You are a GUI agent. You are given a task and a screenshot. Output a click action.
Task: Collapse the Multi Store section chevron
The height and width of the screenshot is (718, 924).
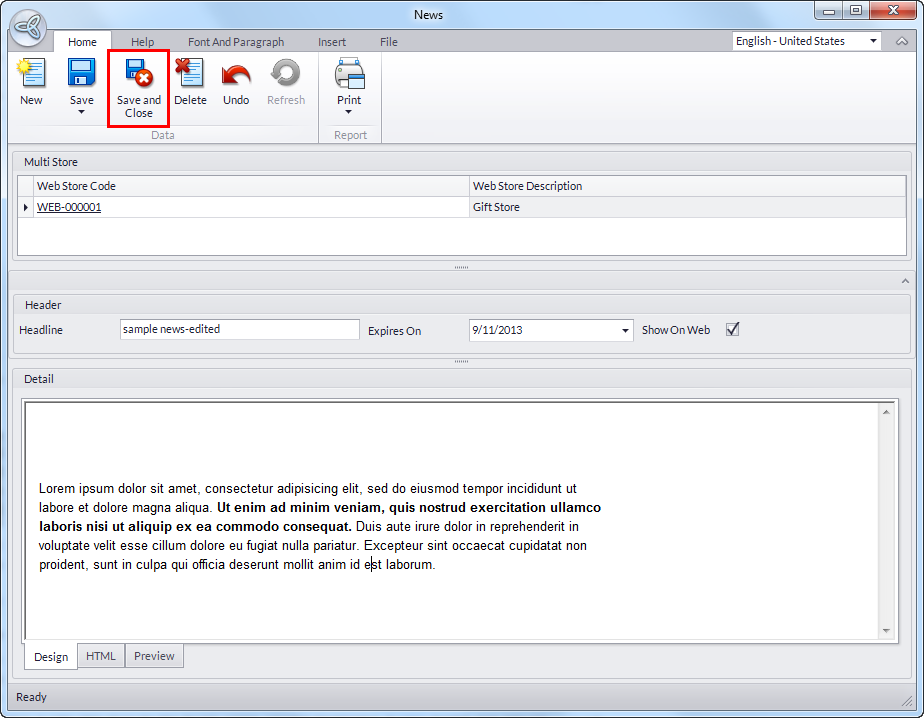[x=905, y=281]
